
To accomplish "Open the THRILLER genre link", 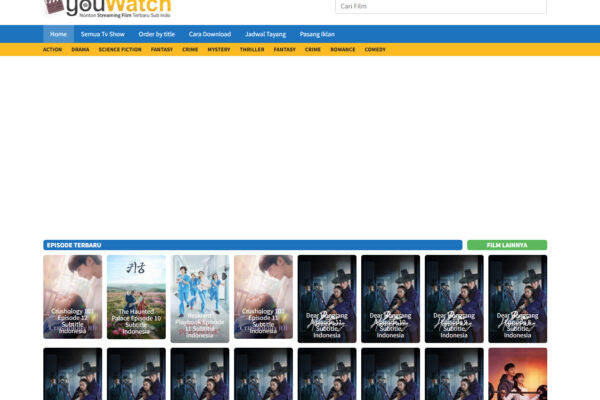I will 252,49.
